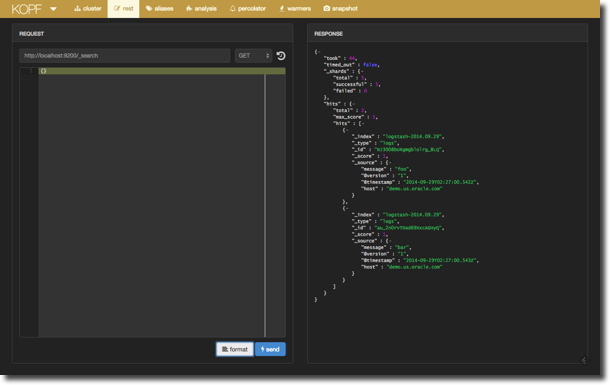The image size is (610, 385).
Task: Click the format button
Action: click(235, 349)
